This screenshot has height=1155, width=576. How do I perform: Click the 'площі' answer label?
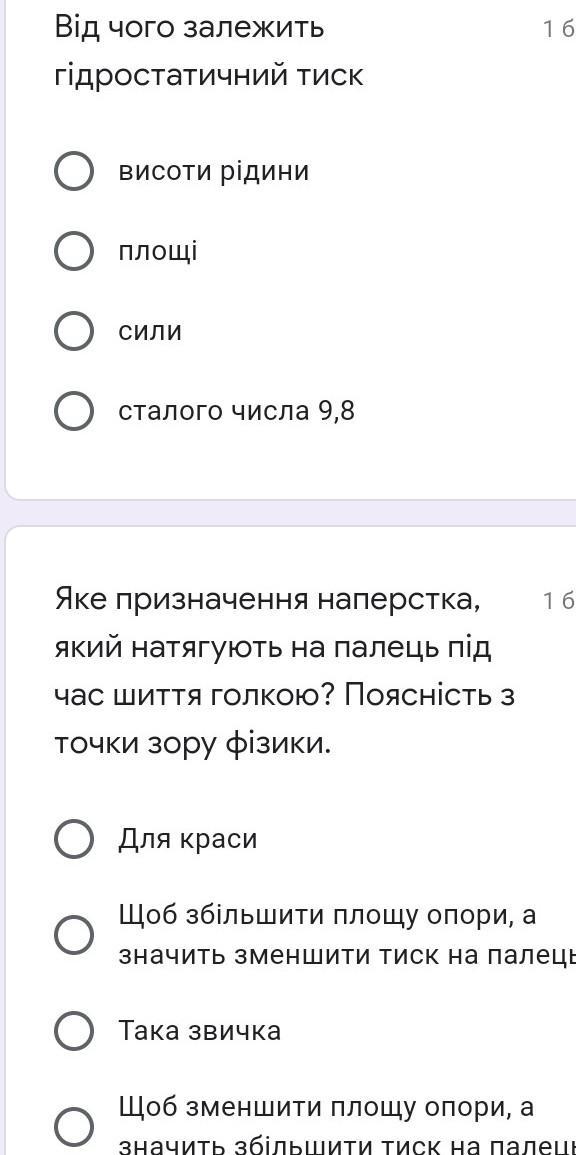tap(158, 253)
